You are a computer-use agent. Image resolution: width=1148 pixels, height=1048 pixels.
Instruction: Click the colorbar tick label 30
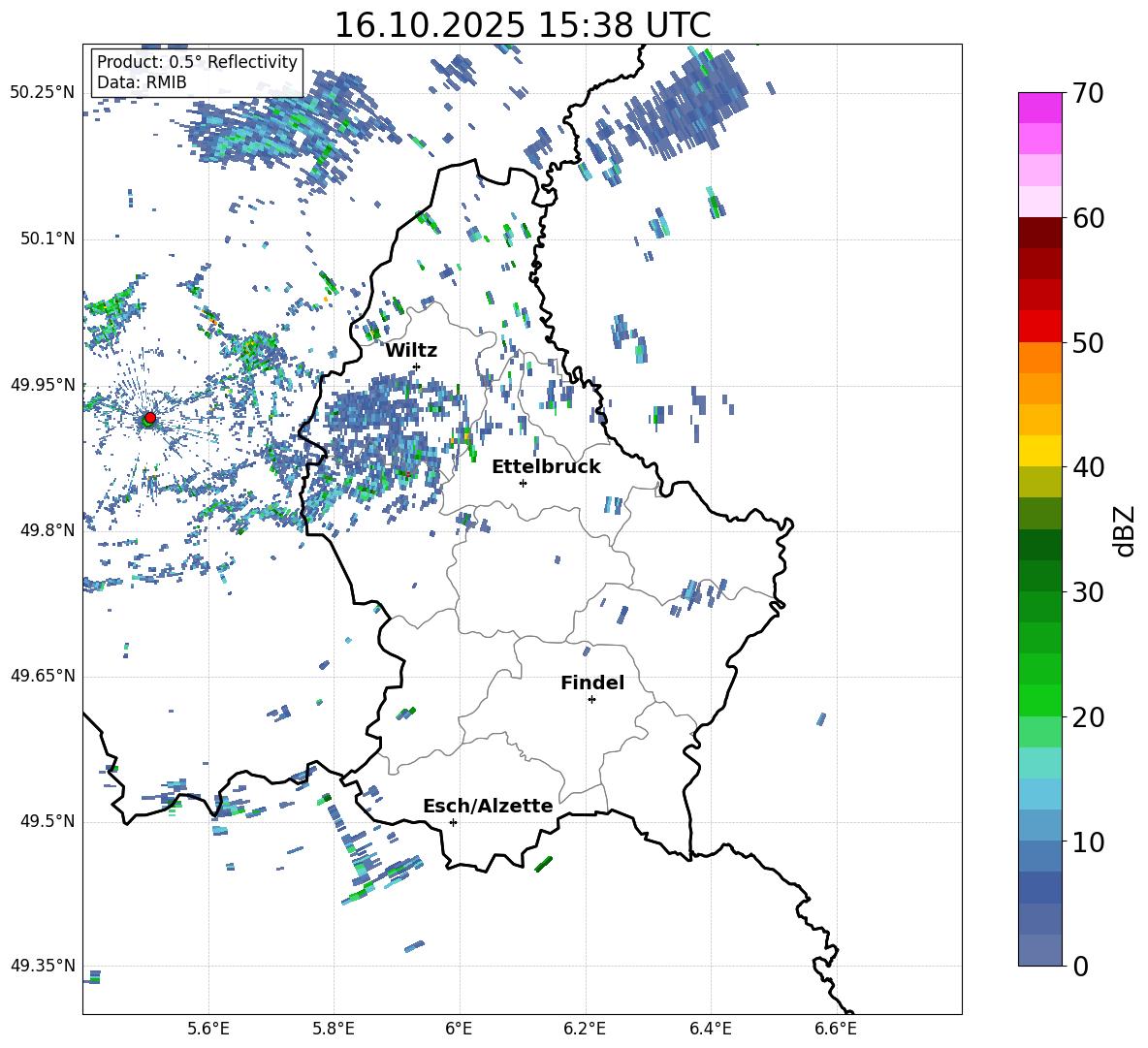point(1088,592)
